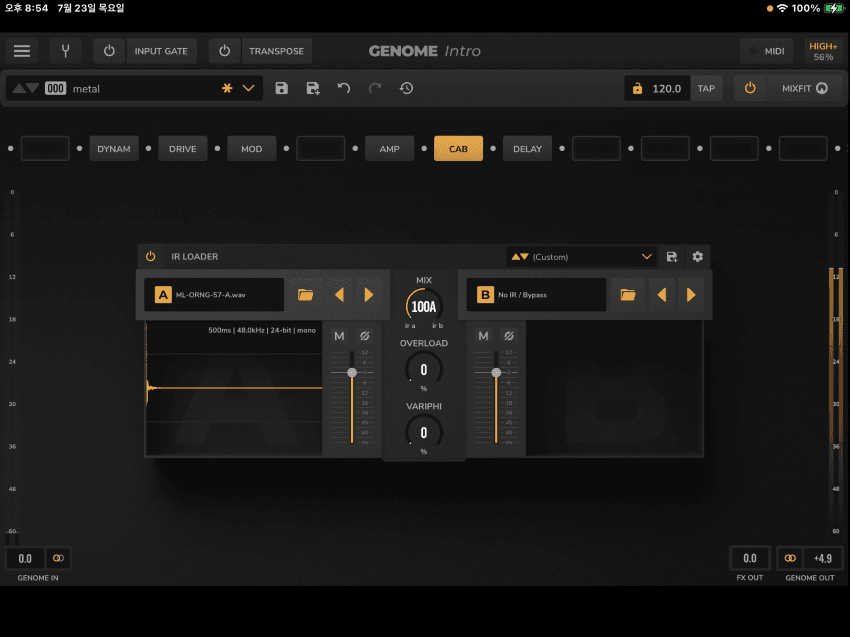The image size is (850, 637).
Task: Select the FX Out 0.0 field
Action: tap(750, 558)
